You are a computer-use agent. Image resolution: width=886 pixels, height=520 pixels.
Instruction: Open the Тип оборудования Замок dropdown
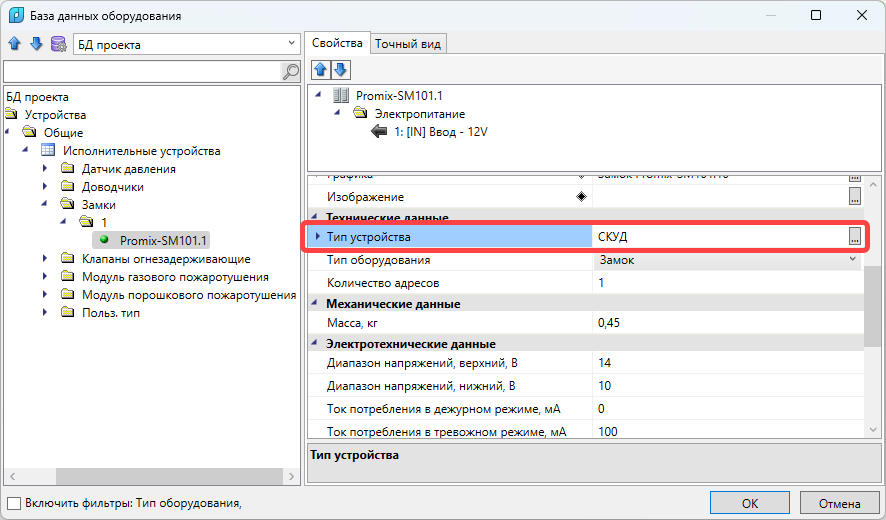pos(853,259)
